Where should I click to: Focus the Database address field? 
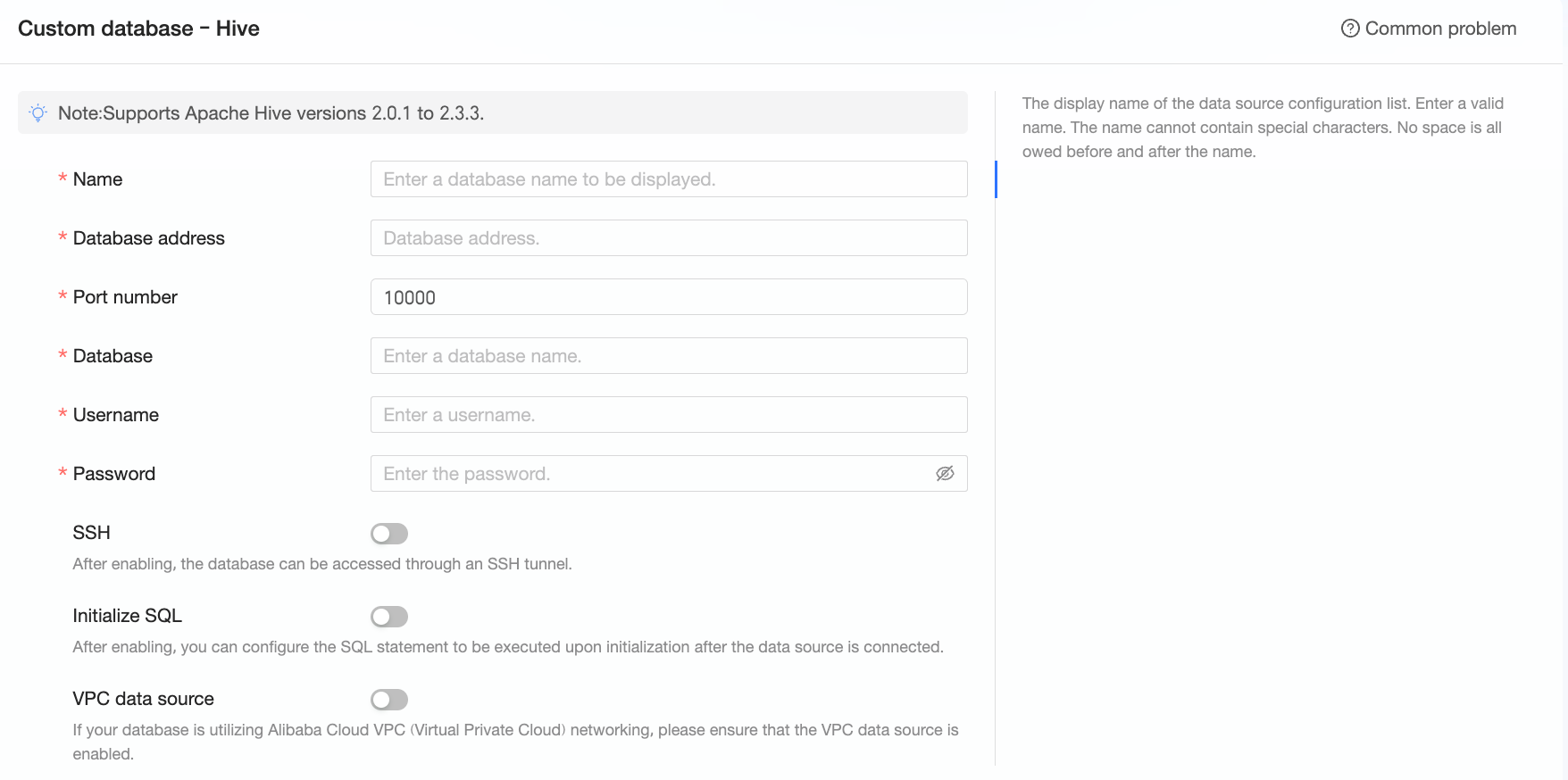(x=668, y=238)
